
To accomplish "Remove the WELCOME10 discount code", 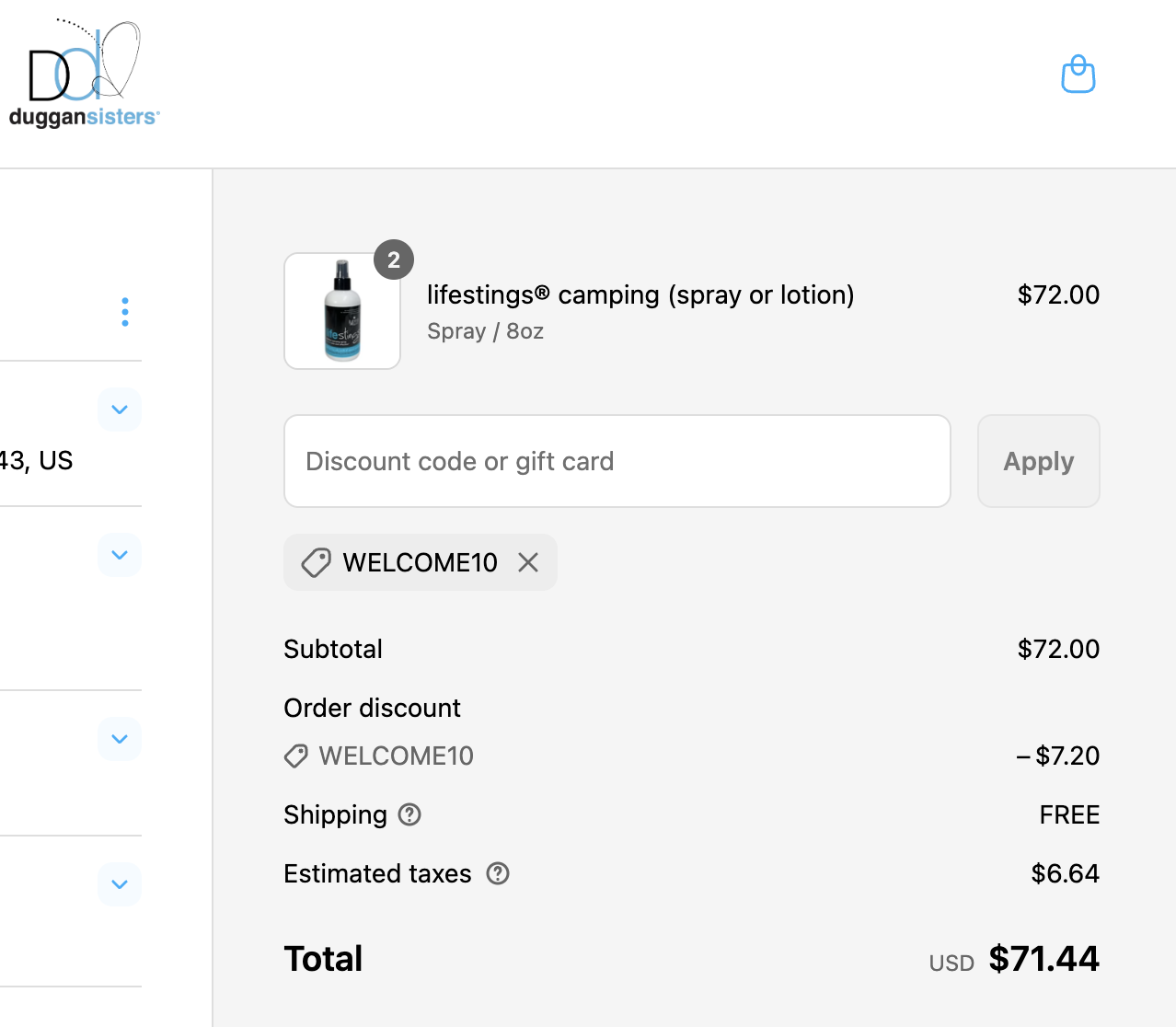I will coord(528,562).
